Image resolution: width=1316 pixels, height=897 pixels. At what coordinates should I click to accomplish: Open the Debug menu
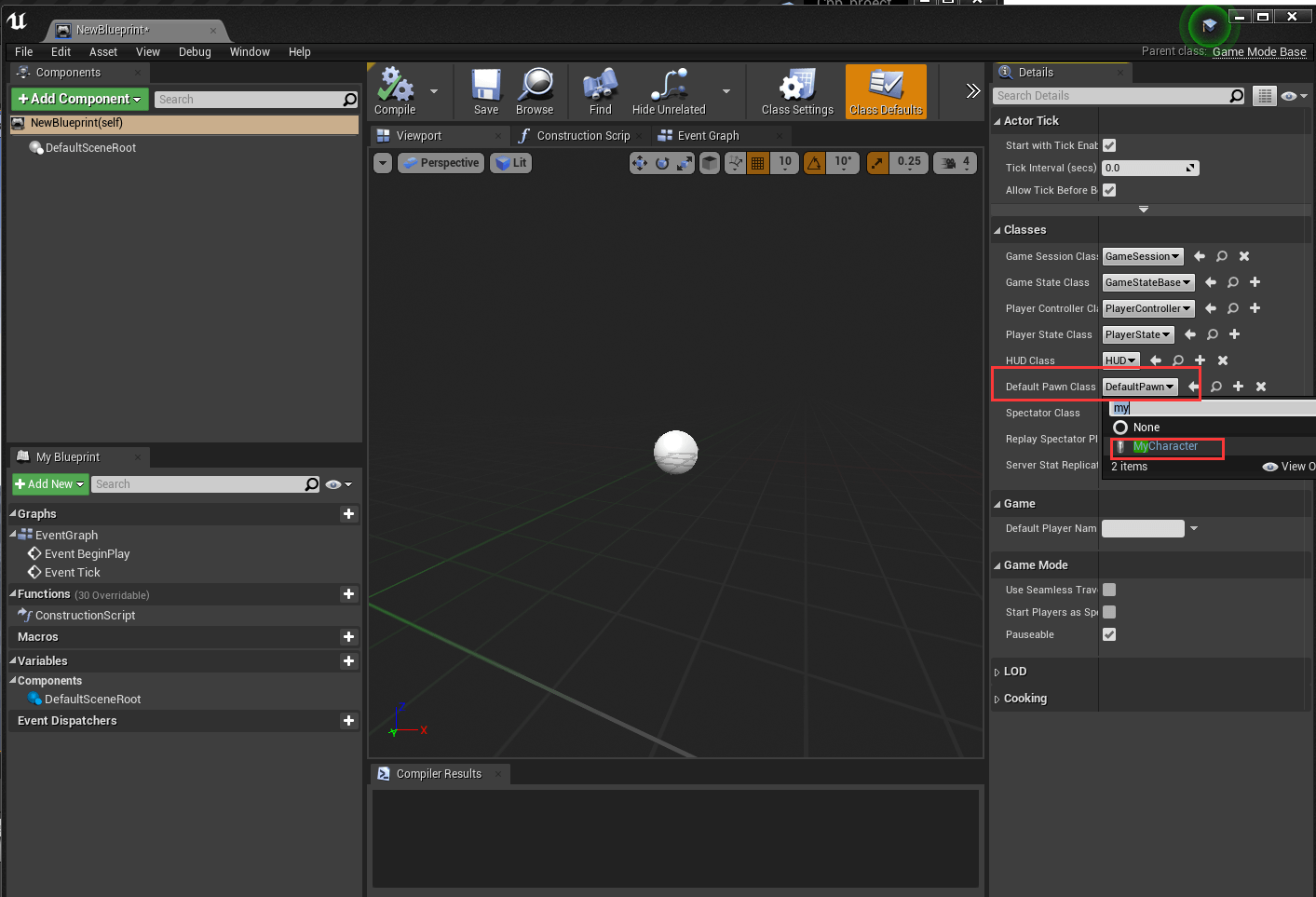pos(195,52)
